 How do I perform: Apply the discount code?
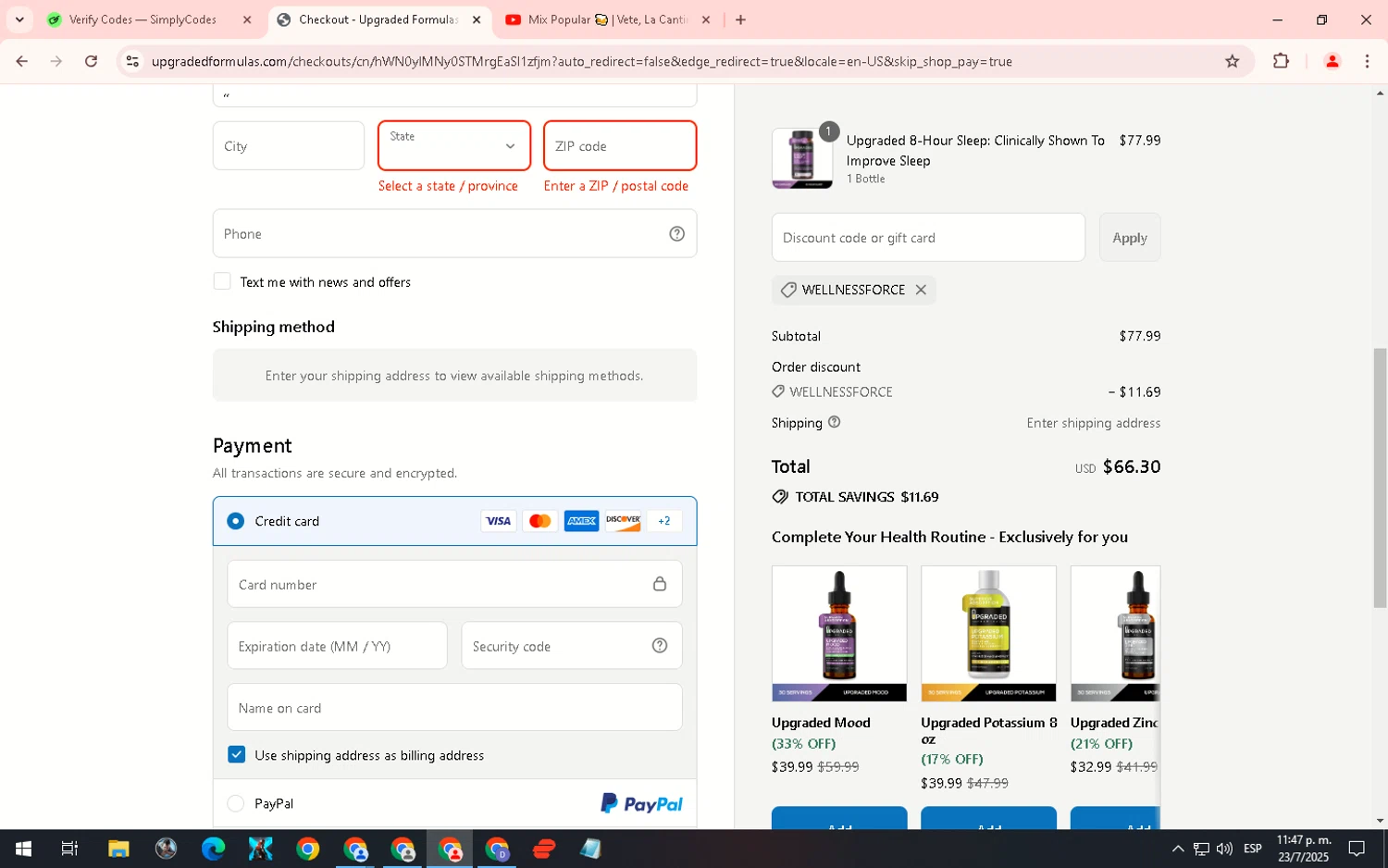point(1130,238)
